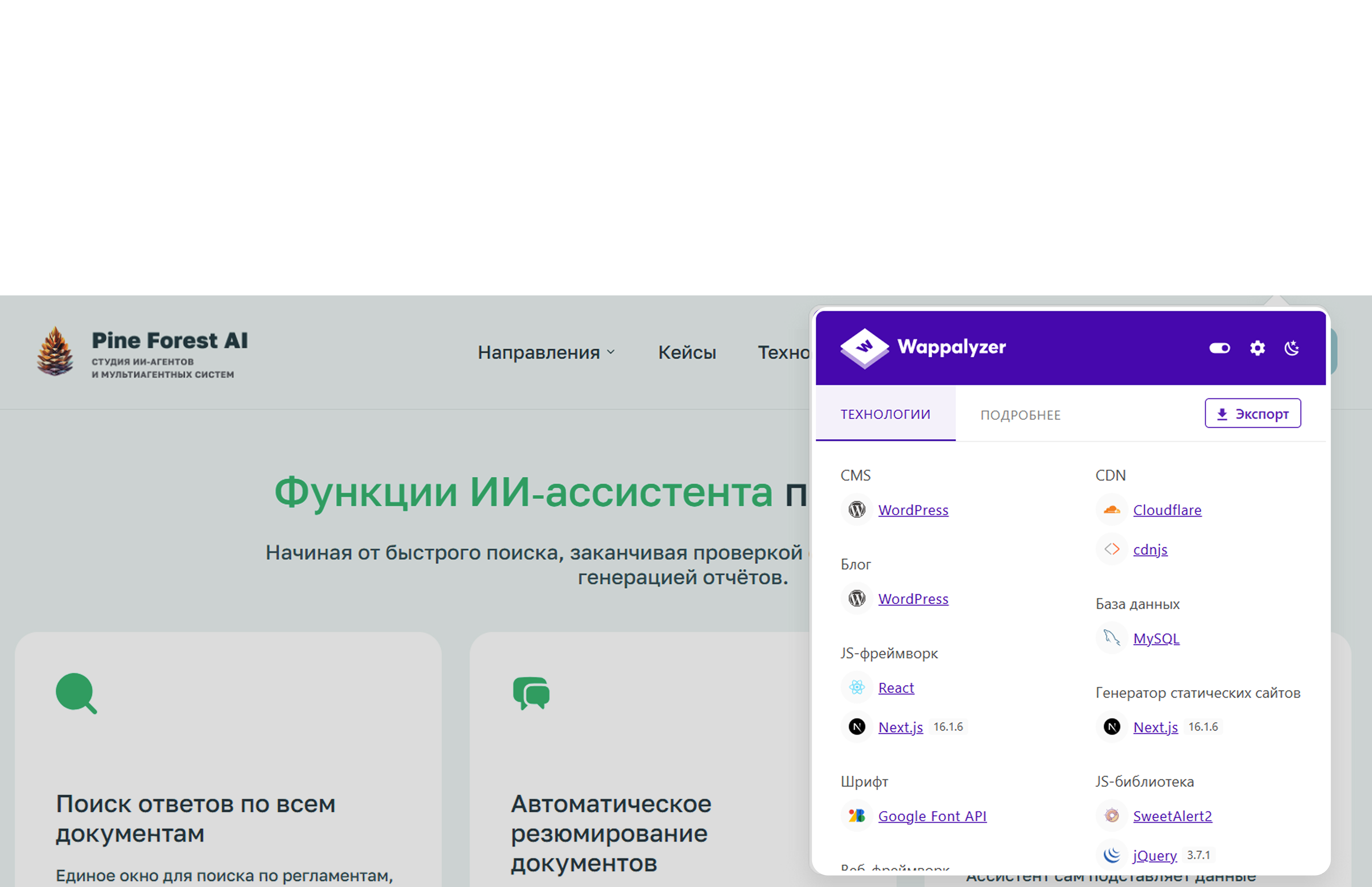Click Next.js icon under JS-фреймворк

(x=857, y=727)
